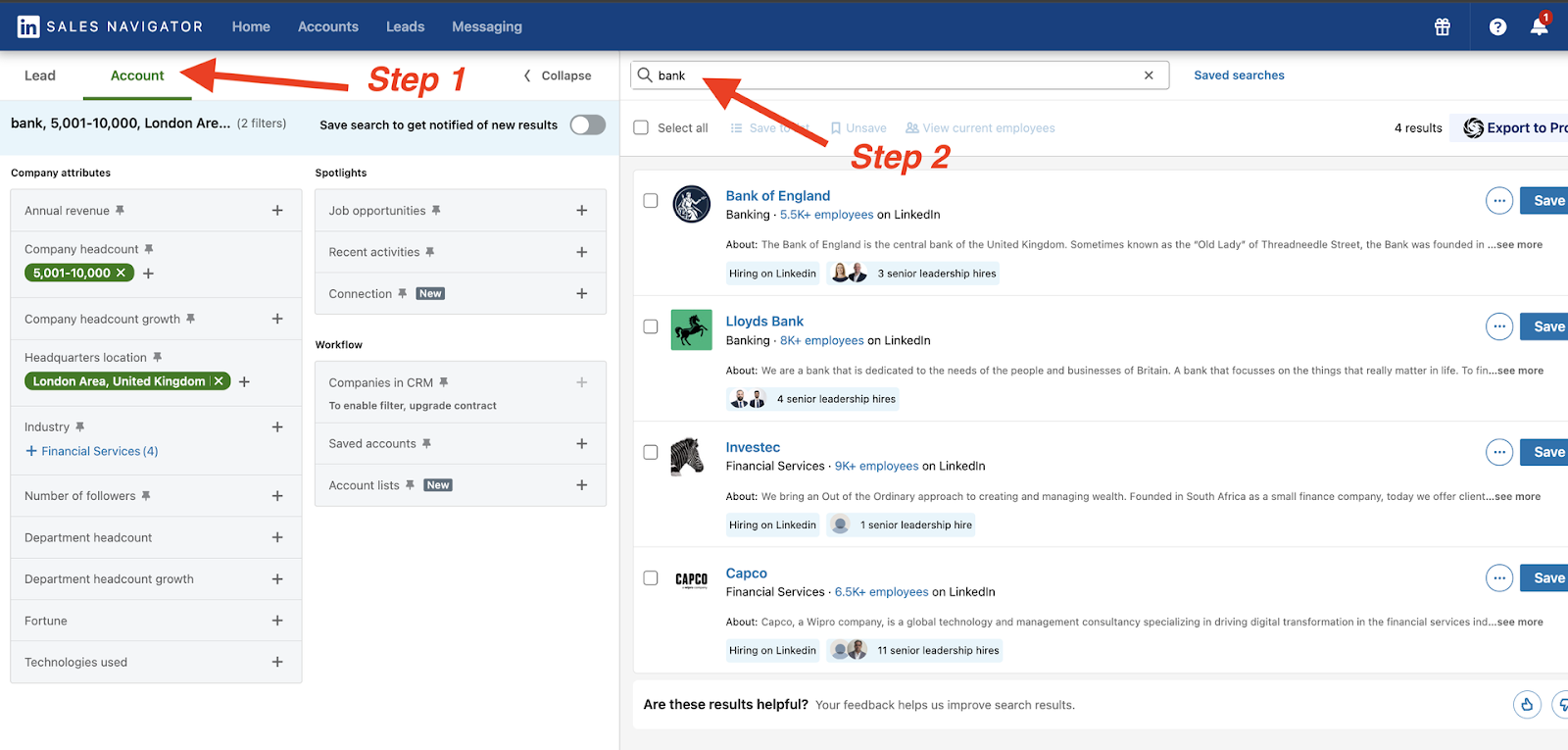The width and height of the screenshot is (1568, 750).
Task: Expand the Connection filter
Action: tap(582, 293)
